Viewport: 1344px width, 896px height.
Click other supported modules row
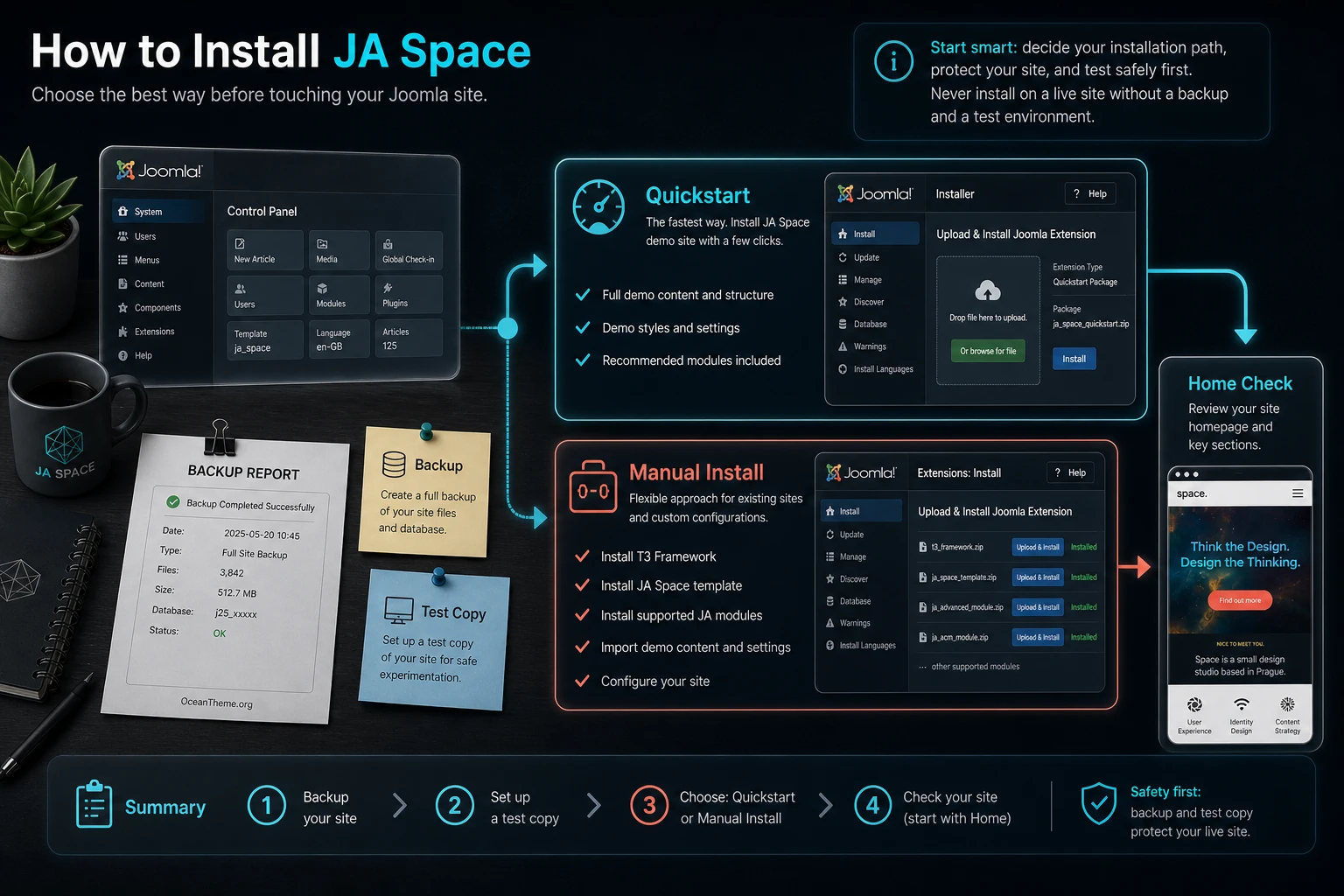click(969, 667)
